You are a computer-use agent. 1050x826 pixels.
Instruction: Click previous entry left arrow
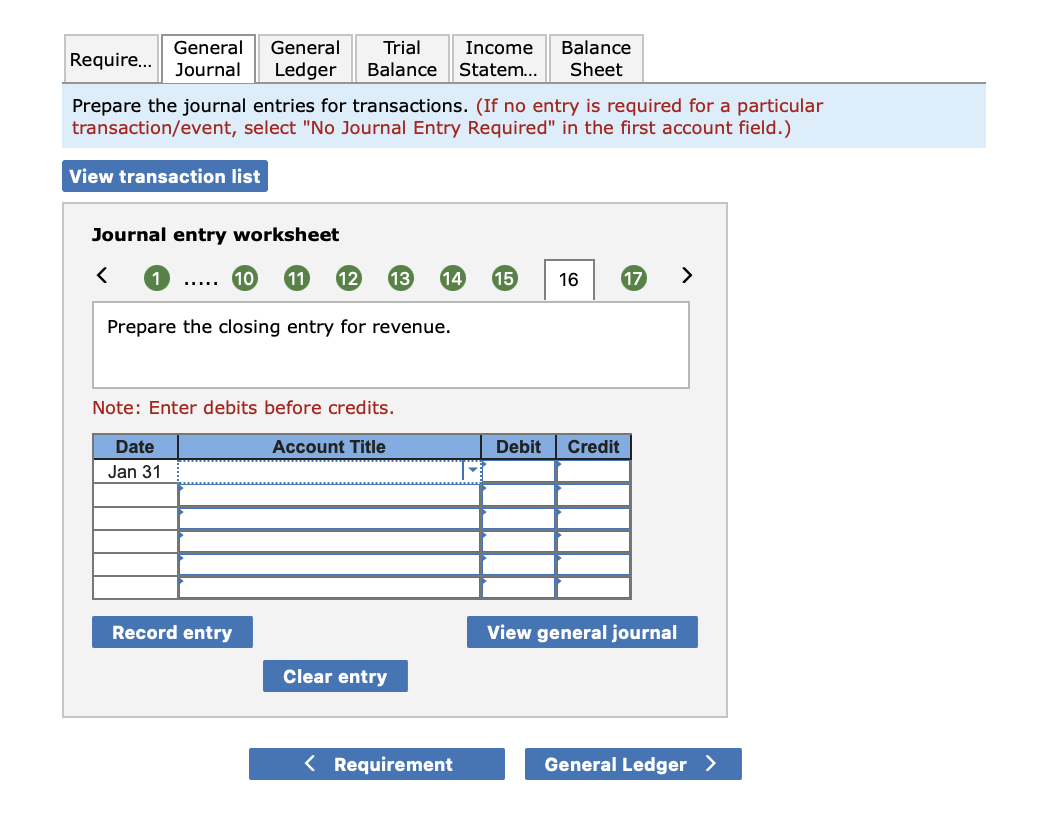[x=102, y=275]
